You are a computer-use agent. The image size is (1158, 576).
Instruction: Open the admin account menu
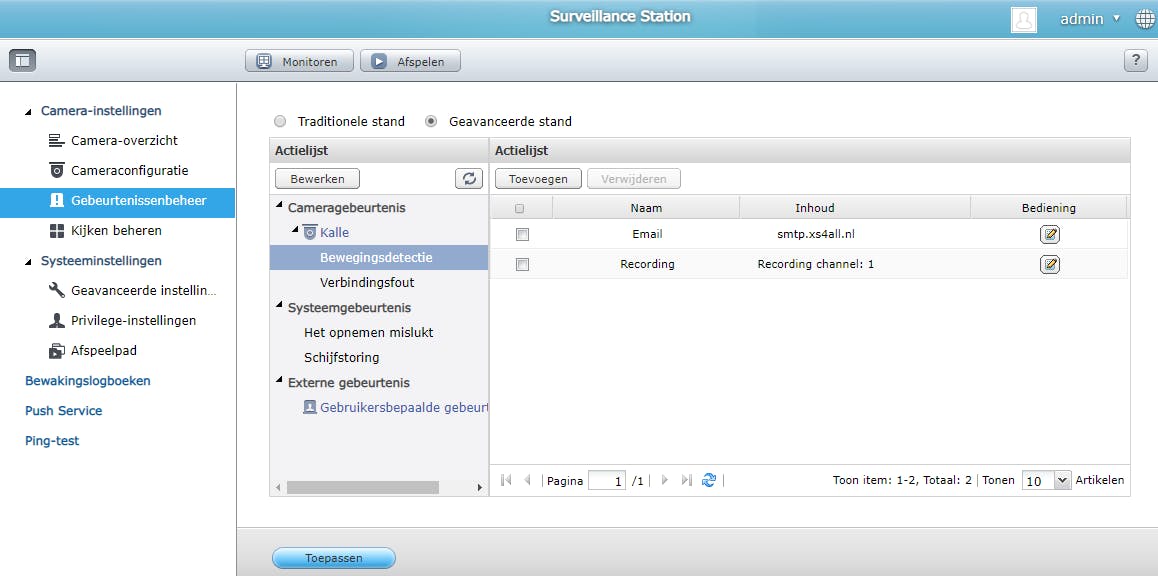1083,18
